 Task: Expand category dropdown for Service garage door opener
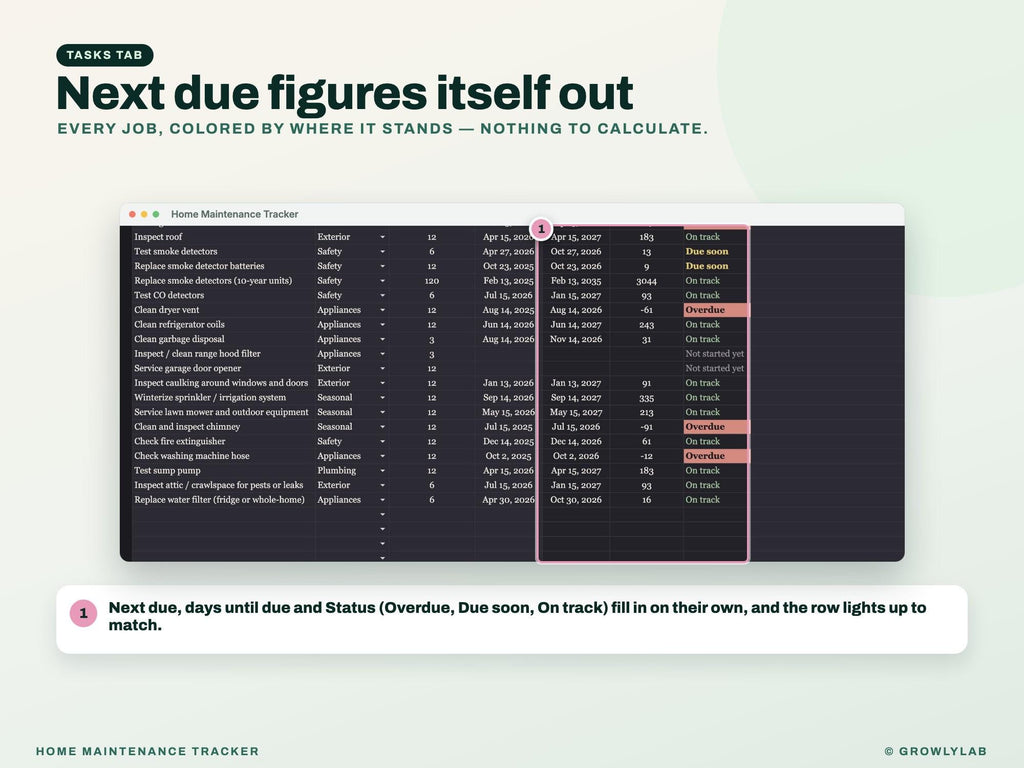coord(383,368)
